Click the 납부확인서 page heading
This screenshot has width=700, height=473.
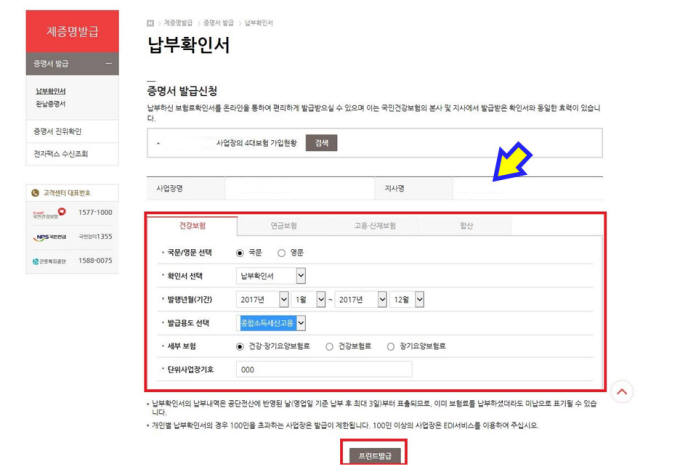[x=188, y=45]
